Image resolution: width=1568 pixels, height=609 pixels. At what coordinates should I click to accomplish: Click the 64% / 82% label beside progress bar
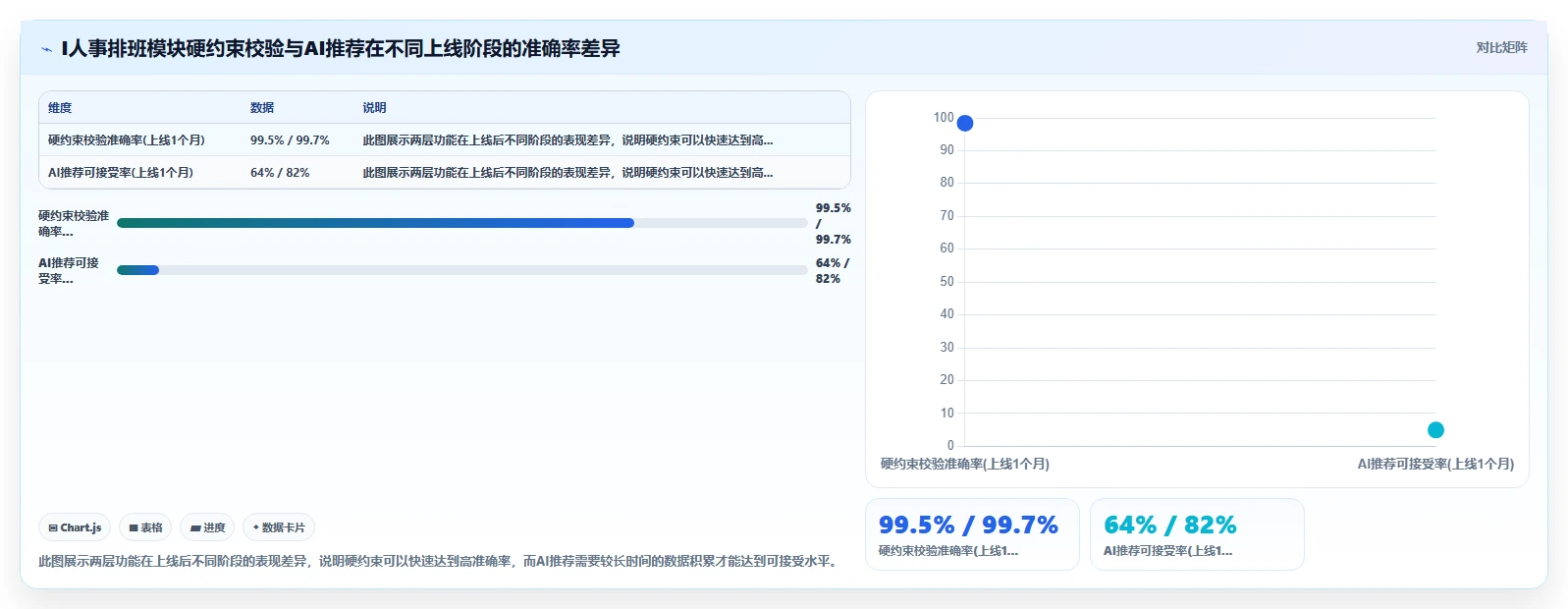pos(833,271)
